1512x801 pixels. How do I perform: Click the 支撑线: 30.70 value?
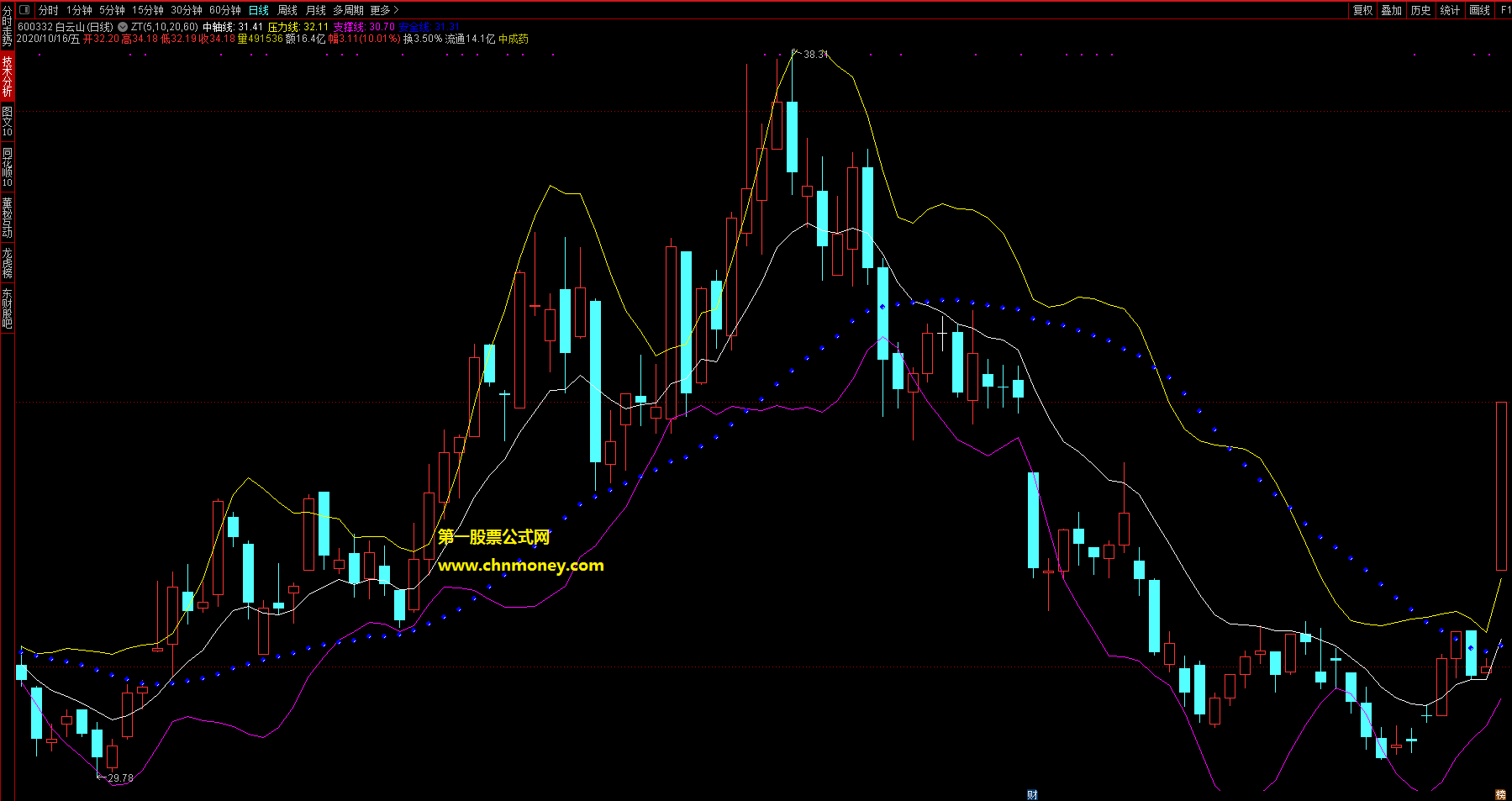(x=364, y=27)
